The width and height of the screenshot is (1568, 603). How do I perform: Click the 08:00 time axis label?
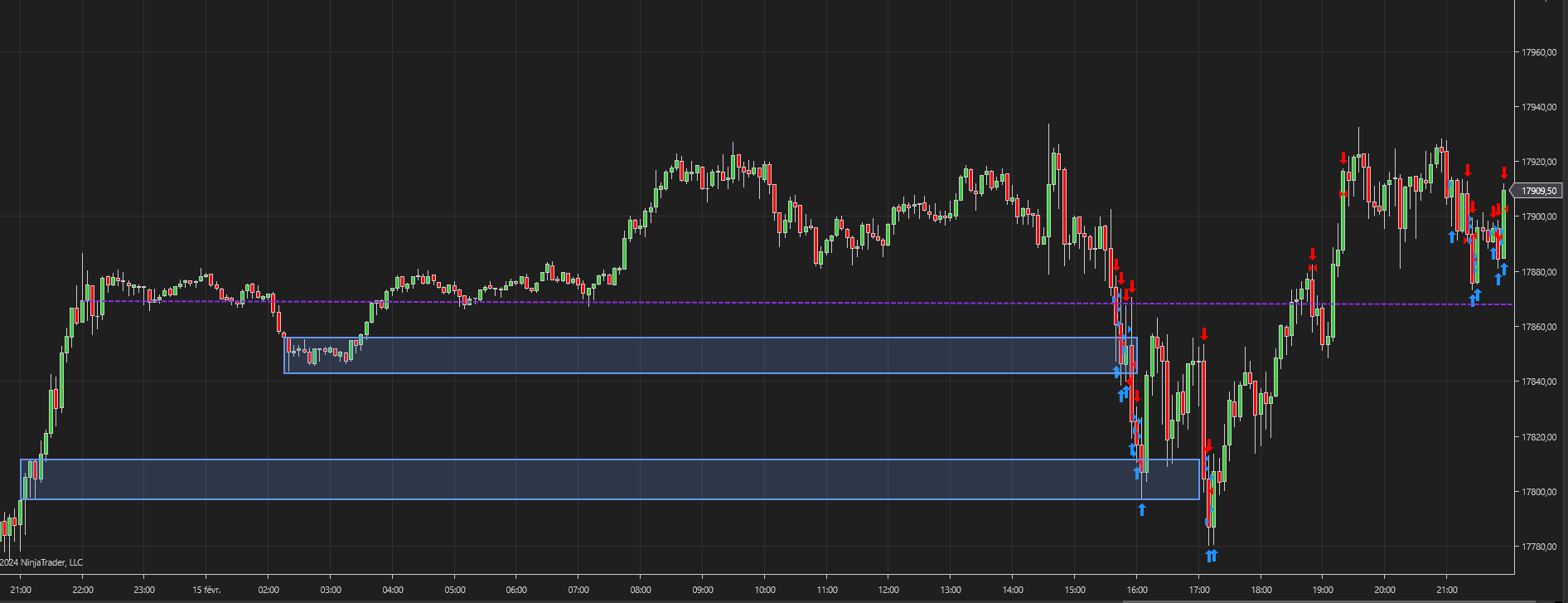(x=641, y=590)
